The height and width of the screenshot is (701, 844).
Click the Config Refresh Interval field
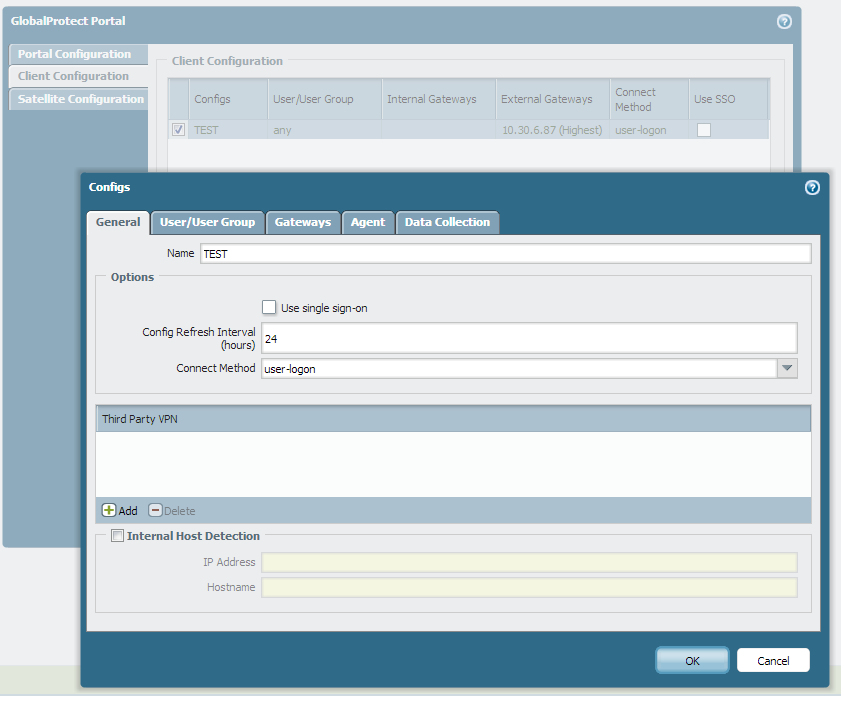528,339
